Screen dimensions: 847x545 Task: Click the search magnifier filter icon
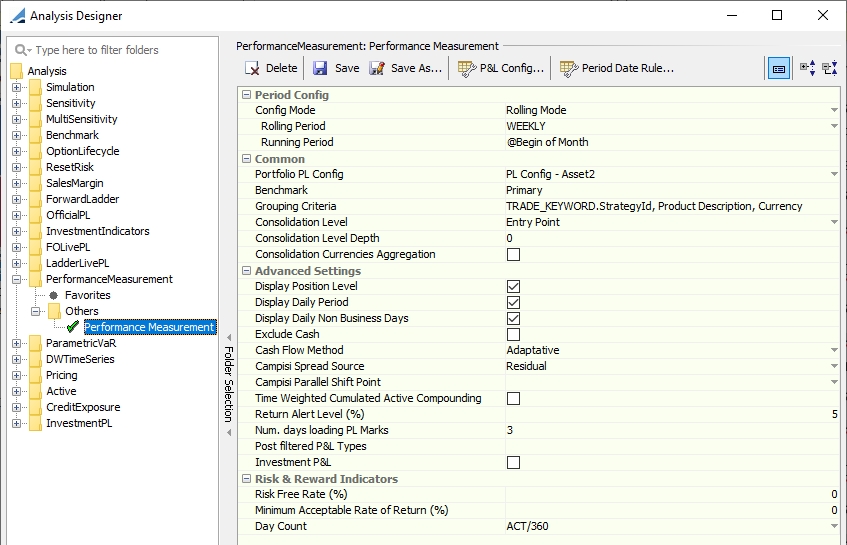coord(23,50)
